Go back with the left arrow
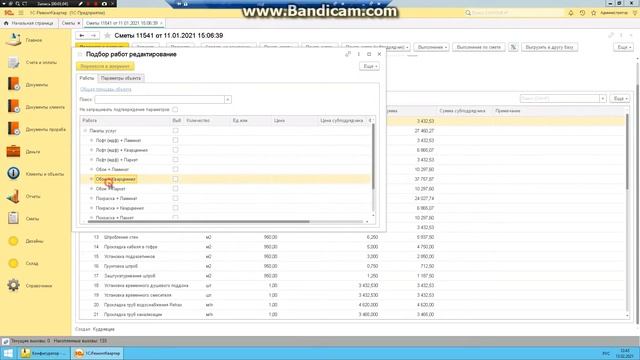This screenshot has width=640, height=360. pyautogui.click(x=82, y=36)
